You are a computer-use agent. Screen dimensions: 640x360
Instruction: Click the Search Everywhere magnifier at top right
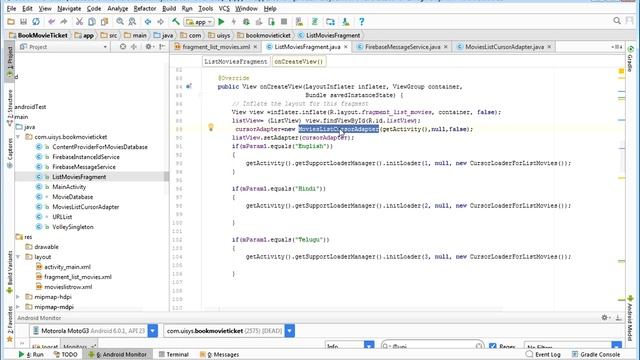(x=617, y=21)
